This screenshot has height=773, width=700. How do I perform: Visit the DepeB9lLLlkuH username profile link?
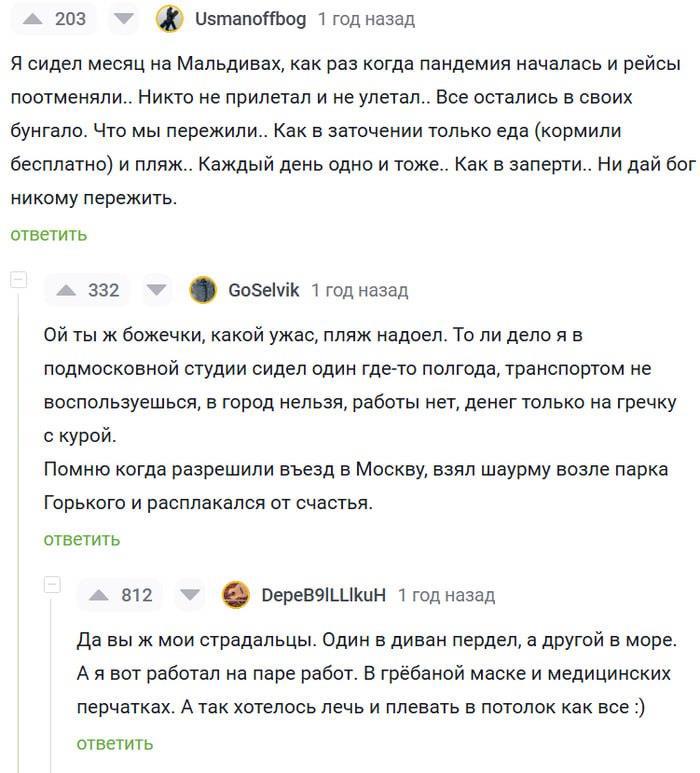323,595
